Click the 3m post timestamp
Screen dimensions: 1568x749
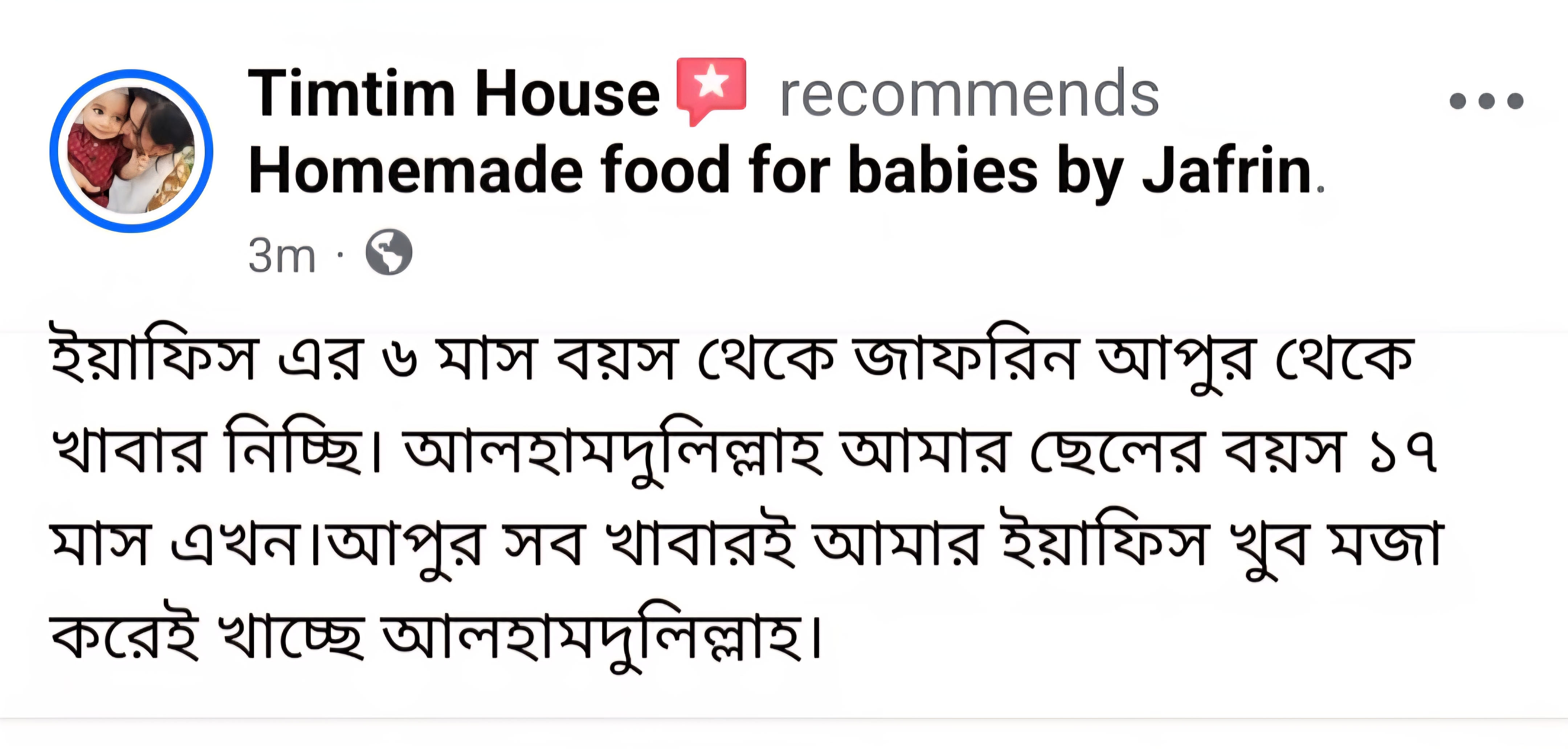point(281,255)
